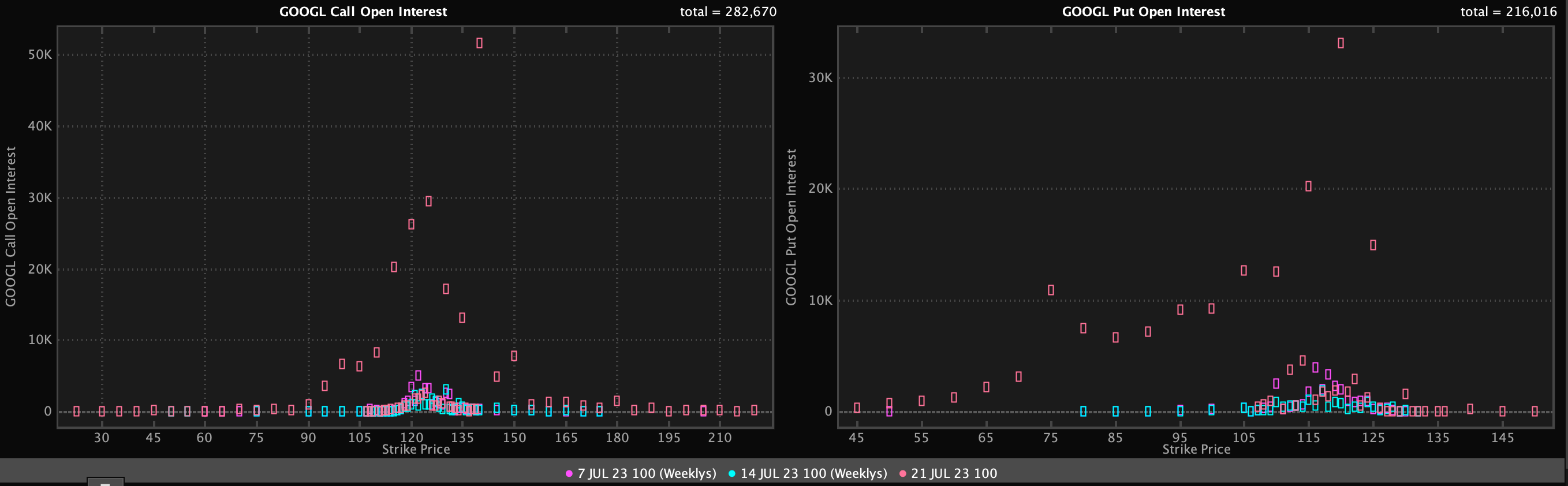Screen dimensions: 1568x486
Task: Click the vertical 'GOOGL Put Open Interest' axis label
Action: point(792,227)
